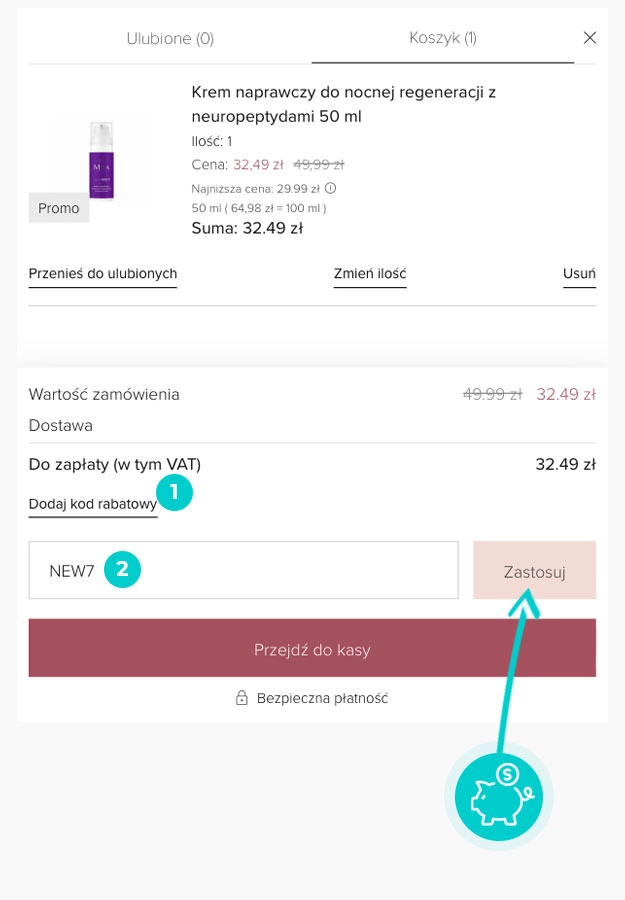Click the teal step 1 badge
The image size is (625, 900).
click(174, 492)
